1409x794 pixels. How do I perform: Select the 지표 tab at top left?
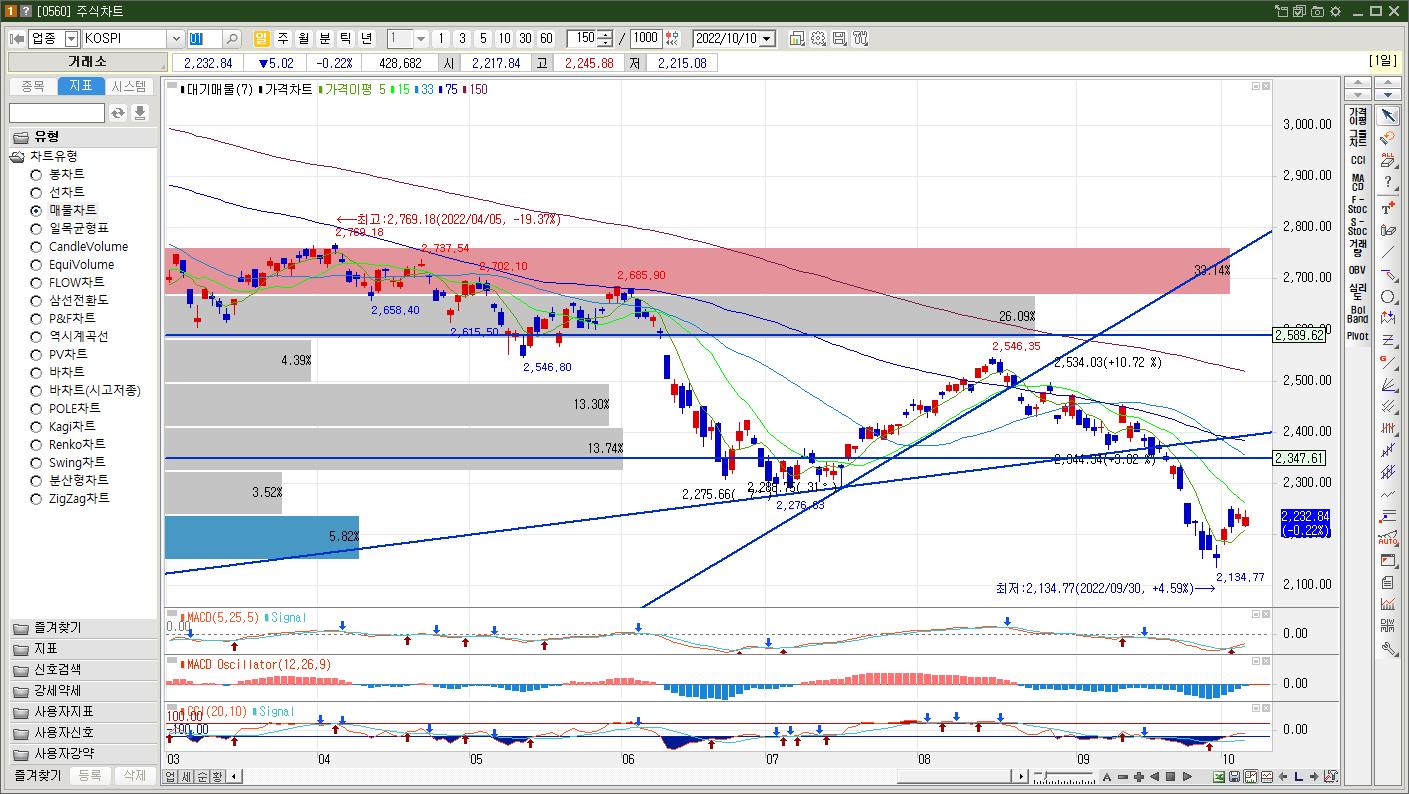click(x=81, y=87)
